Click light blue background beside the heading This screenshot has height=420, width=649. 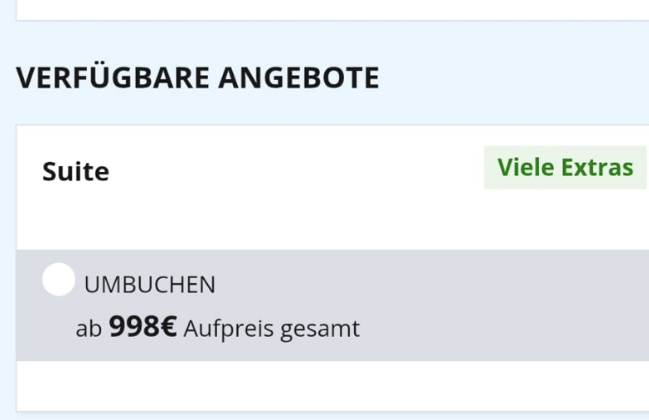513,78
